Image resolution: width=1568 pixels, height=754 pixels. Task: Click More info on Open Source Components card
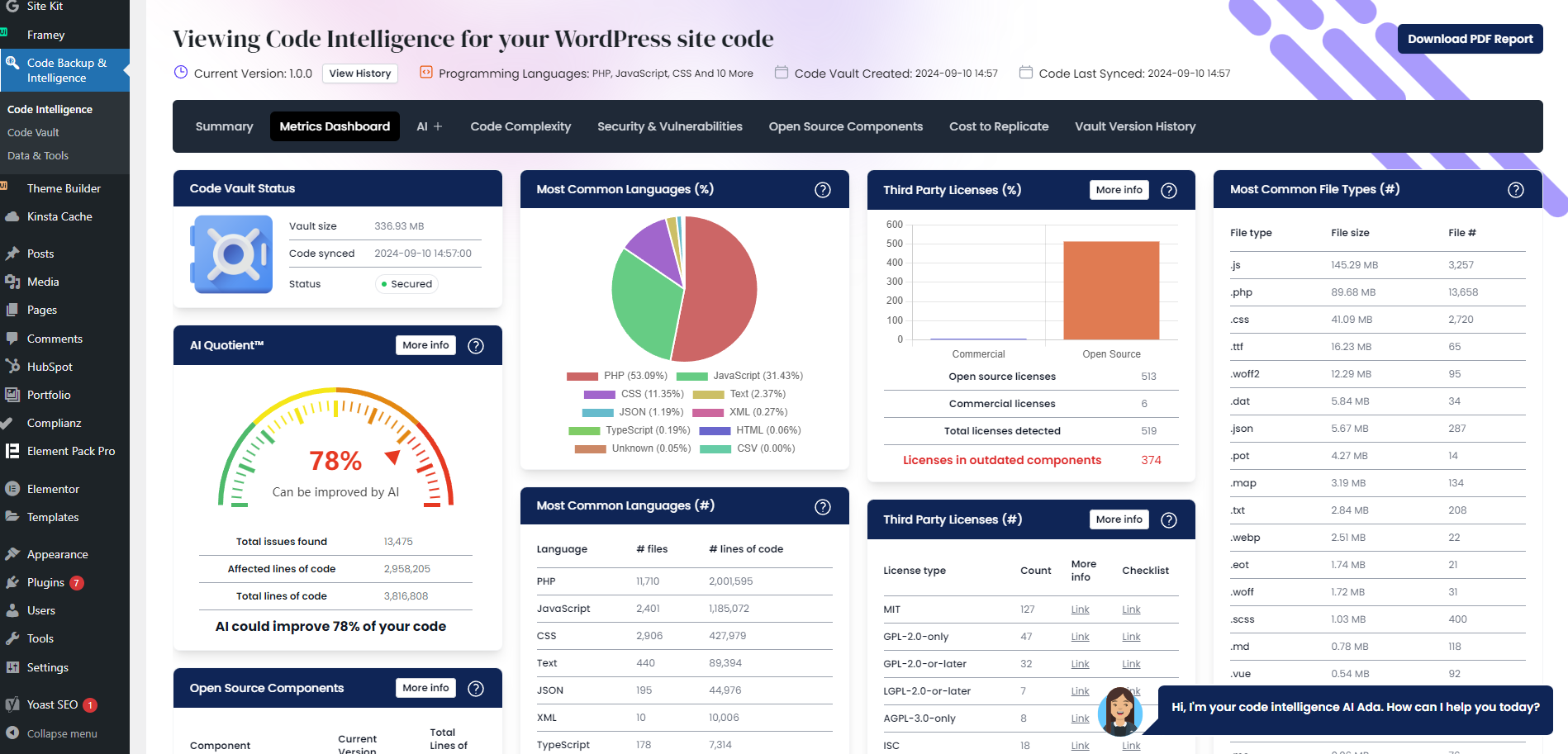click(425, 688)
